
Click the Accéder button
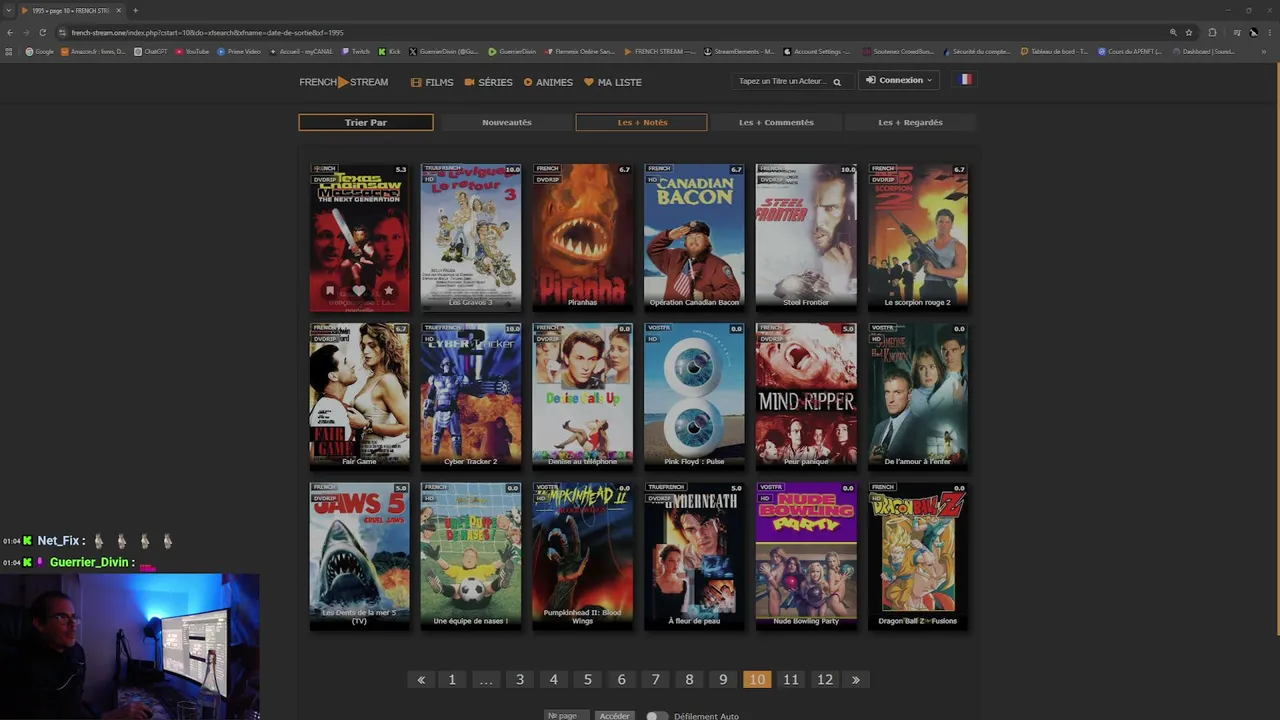[615, 716]
